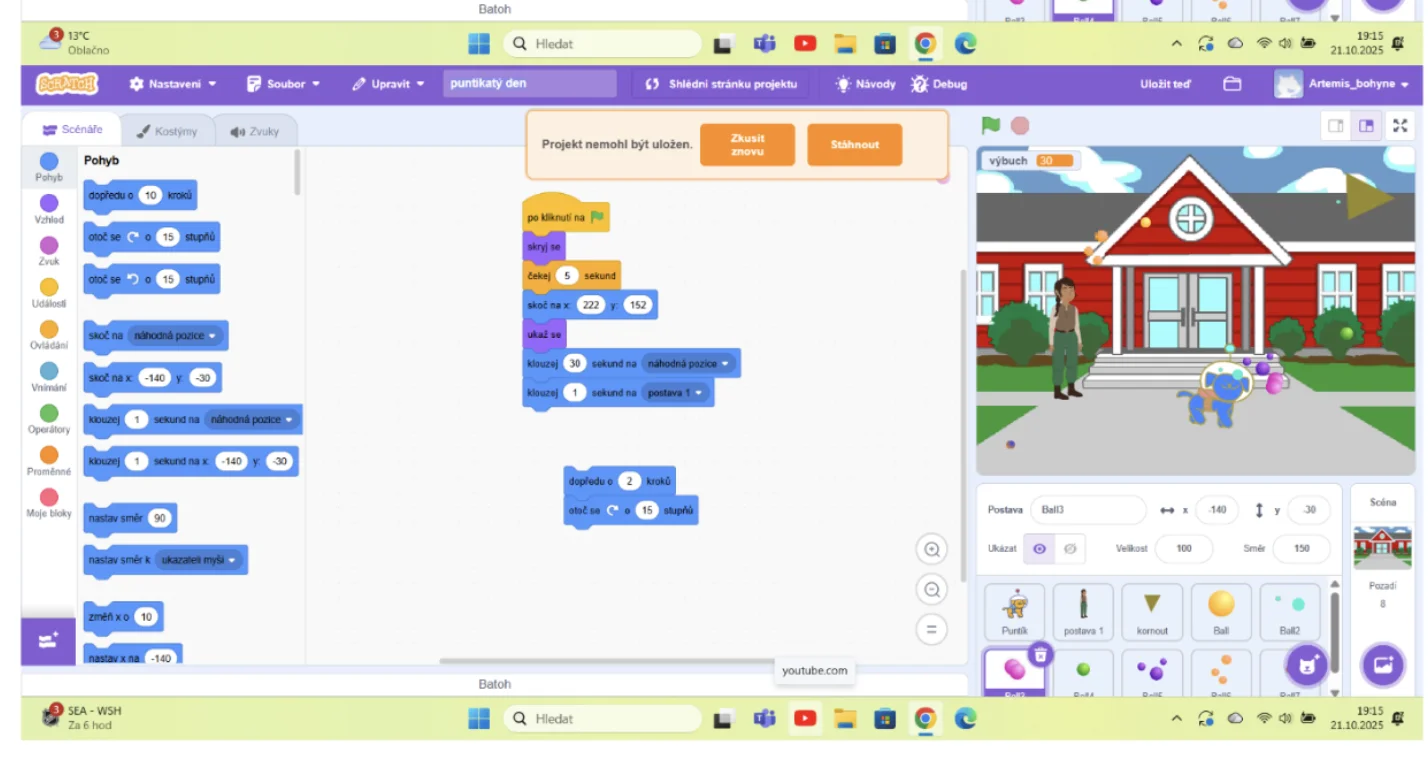Switch to the Kostýmy tab
The image size is (1428, 758).
167,131
